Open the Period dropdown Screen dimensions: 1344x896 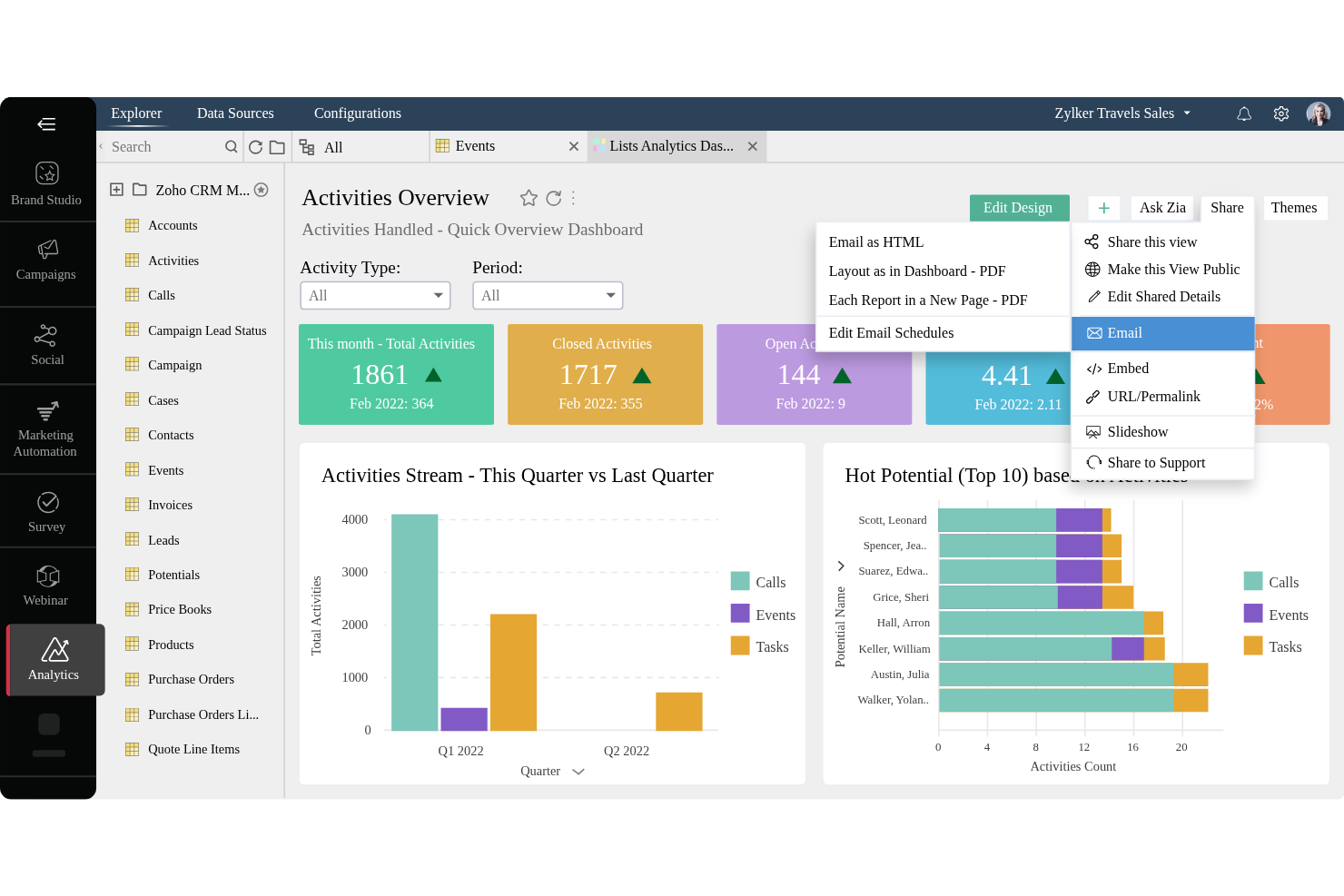coord(548,295)
